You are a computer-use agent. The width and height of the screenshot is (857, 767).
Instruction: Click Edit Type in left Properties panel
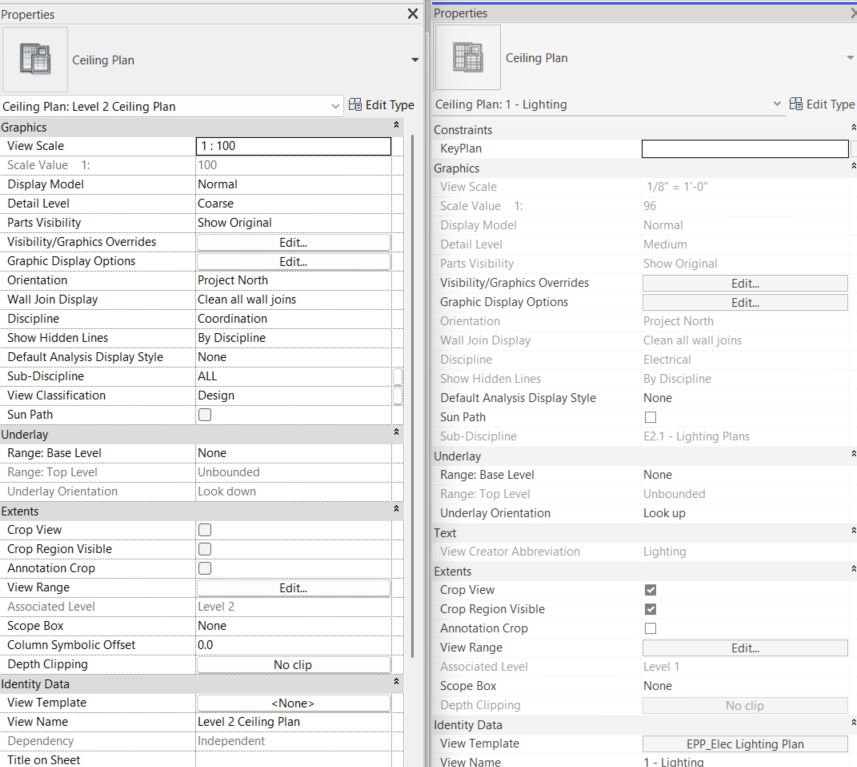381,104
